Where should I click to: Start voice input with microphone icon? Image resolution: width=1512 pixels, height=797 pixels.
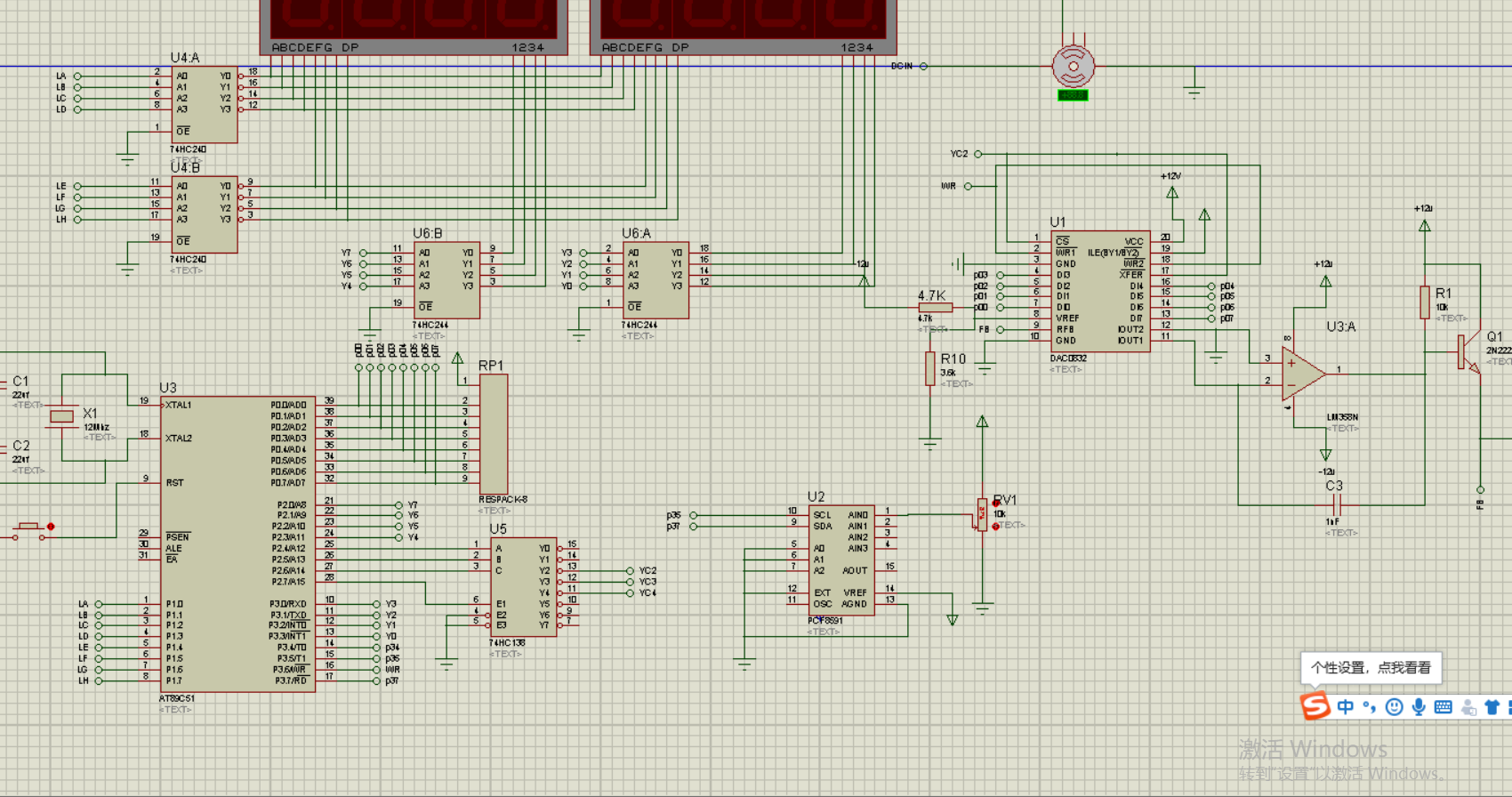1419,707
